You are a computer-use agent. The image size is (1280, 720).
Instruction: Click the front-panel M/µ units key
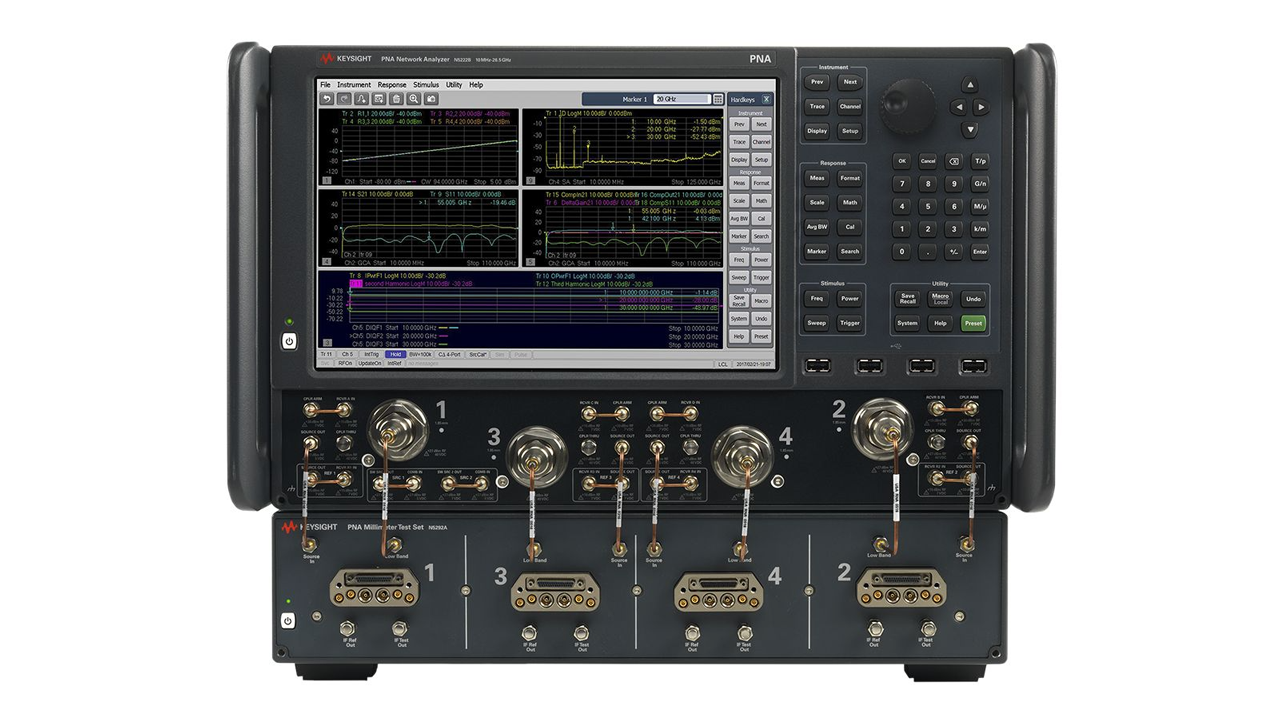[980, 206]
